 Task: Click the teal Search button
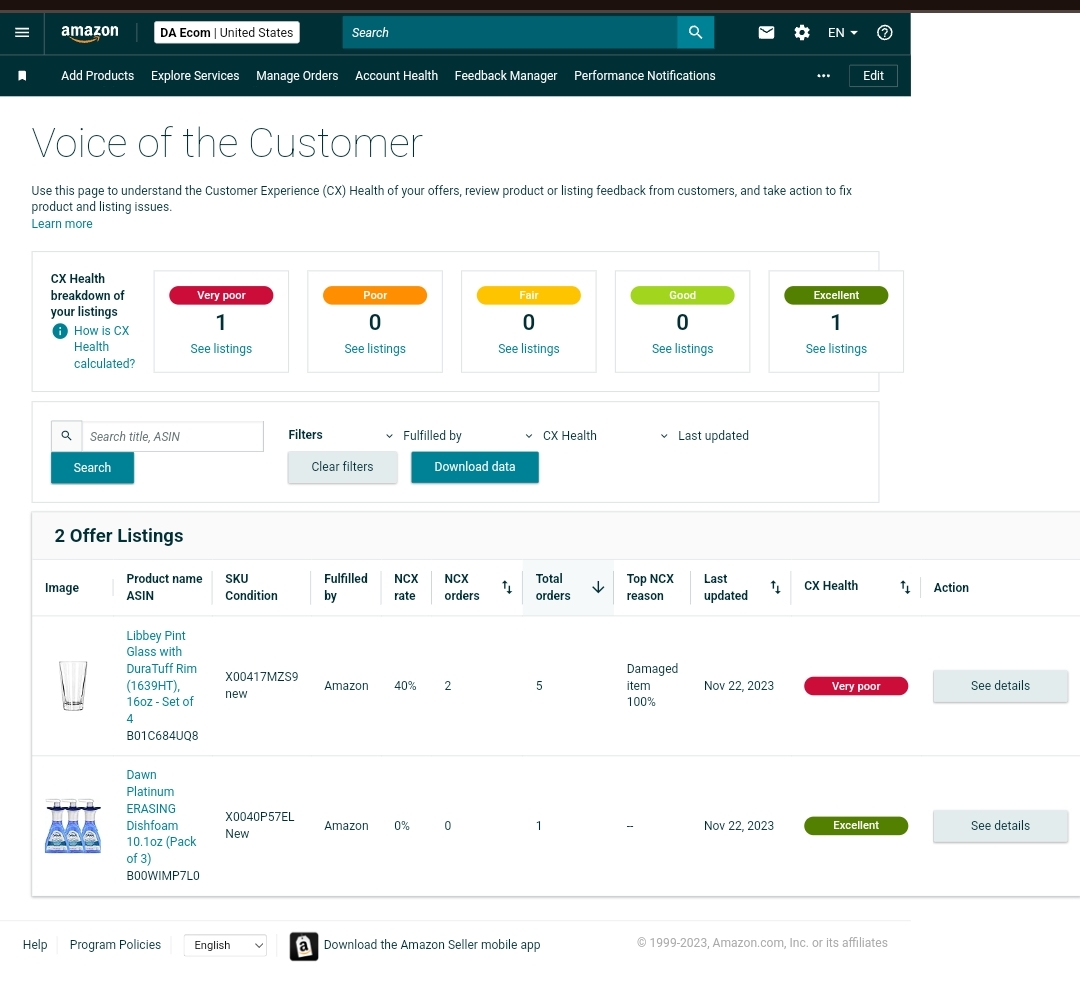[x=92, y=468]
